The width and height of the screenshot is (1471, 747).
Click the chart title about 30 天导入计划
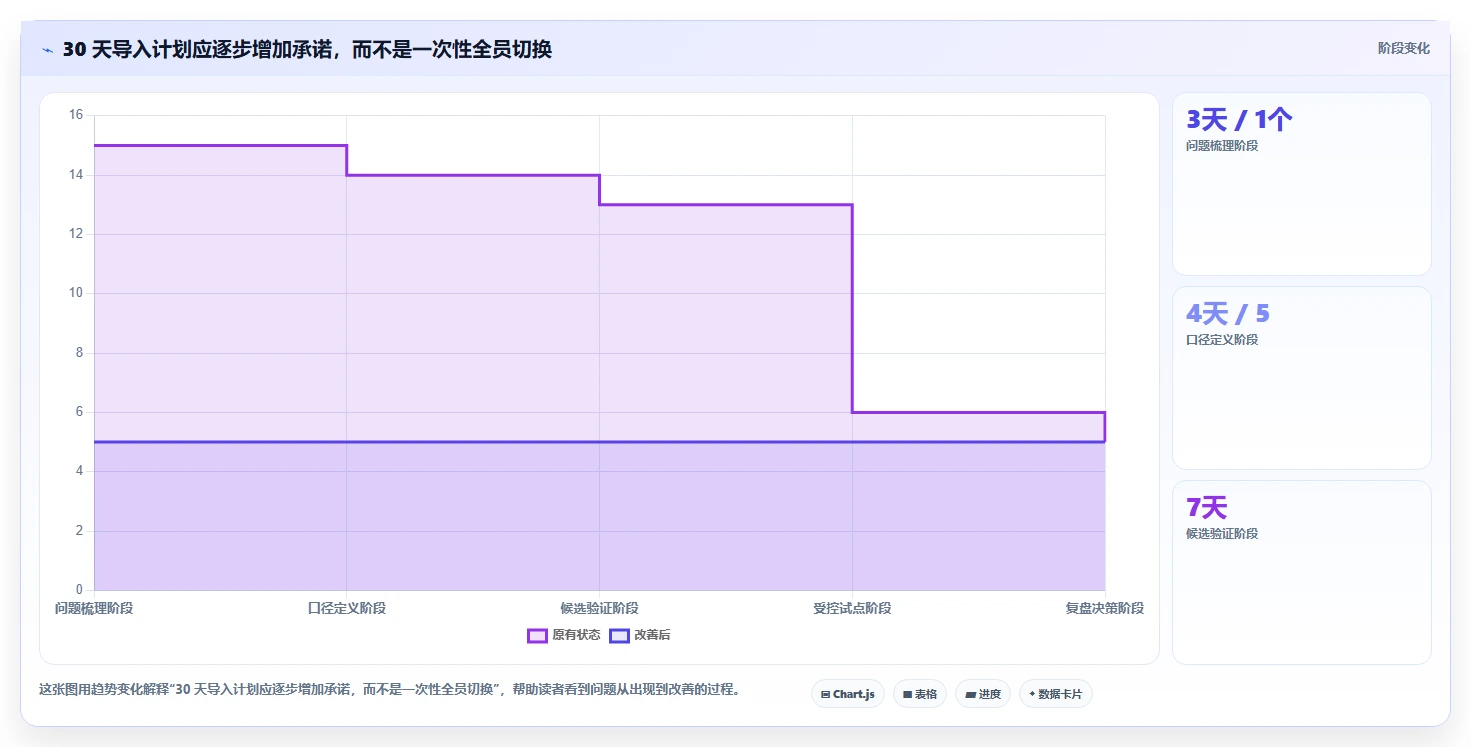pyautogui.click(x=307, y=49)
